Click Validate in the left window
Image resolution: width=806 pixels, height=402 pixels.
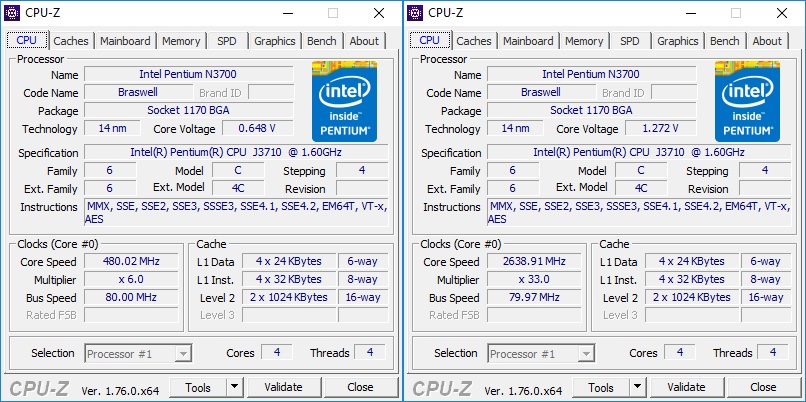tap(283, 387)
